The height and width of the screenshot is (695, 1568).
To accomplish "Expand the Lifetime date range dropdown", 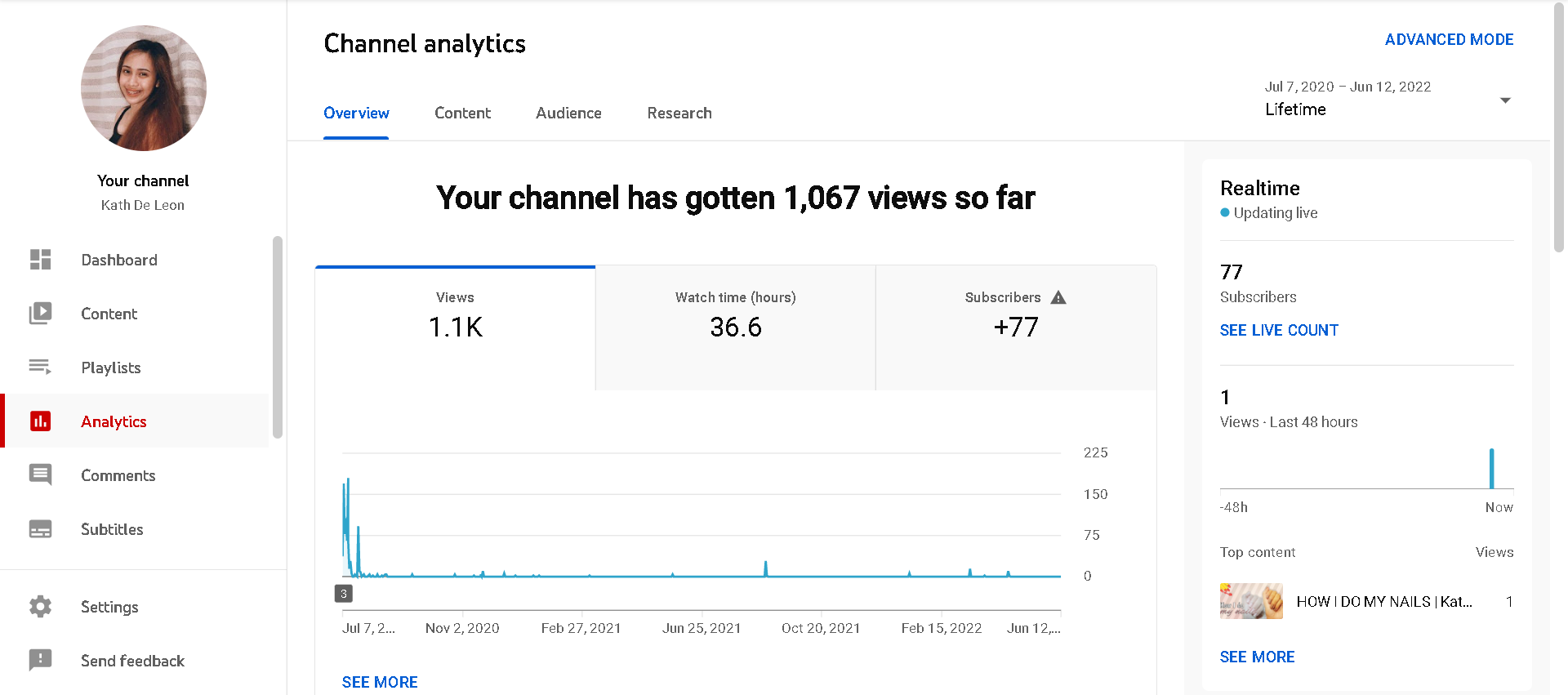I will point(1505,100).
